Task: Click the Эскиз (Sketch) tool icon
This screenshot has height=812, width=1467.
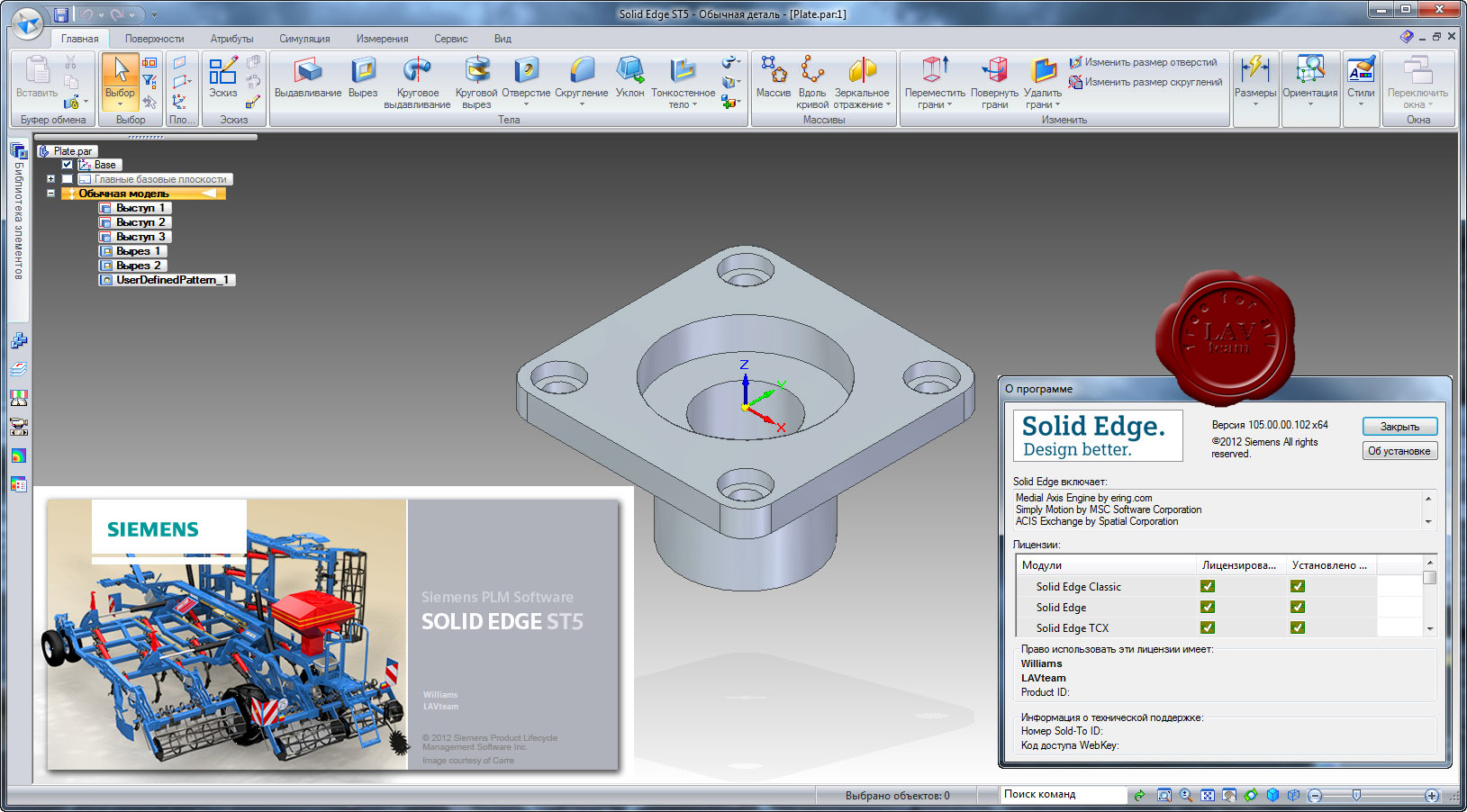Action: point(222,70)
